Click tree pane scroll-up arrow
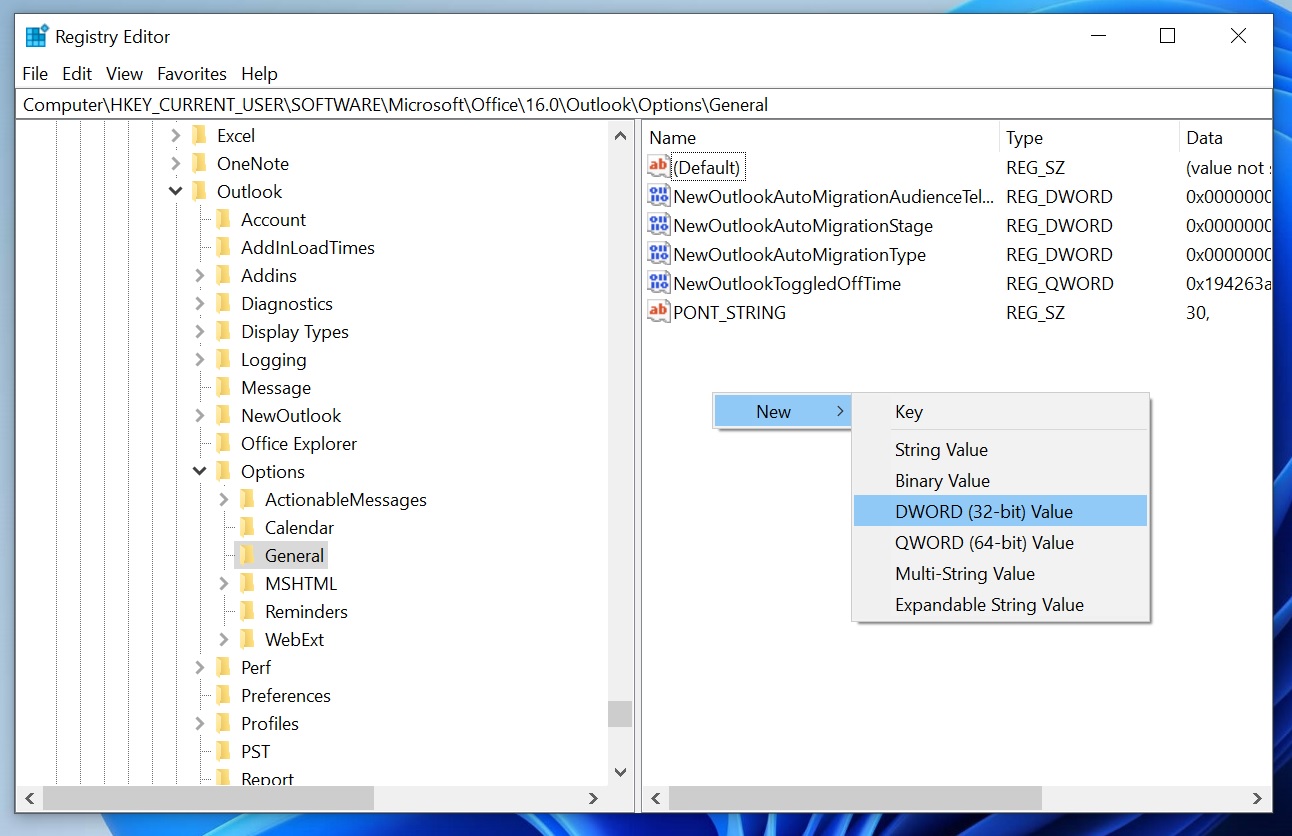This screenshot has width=1292, height=836. (620, 135)
